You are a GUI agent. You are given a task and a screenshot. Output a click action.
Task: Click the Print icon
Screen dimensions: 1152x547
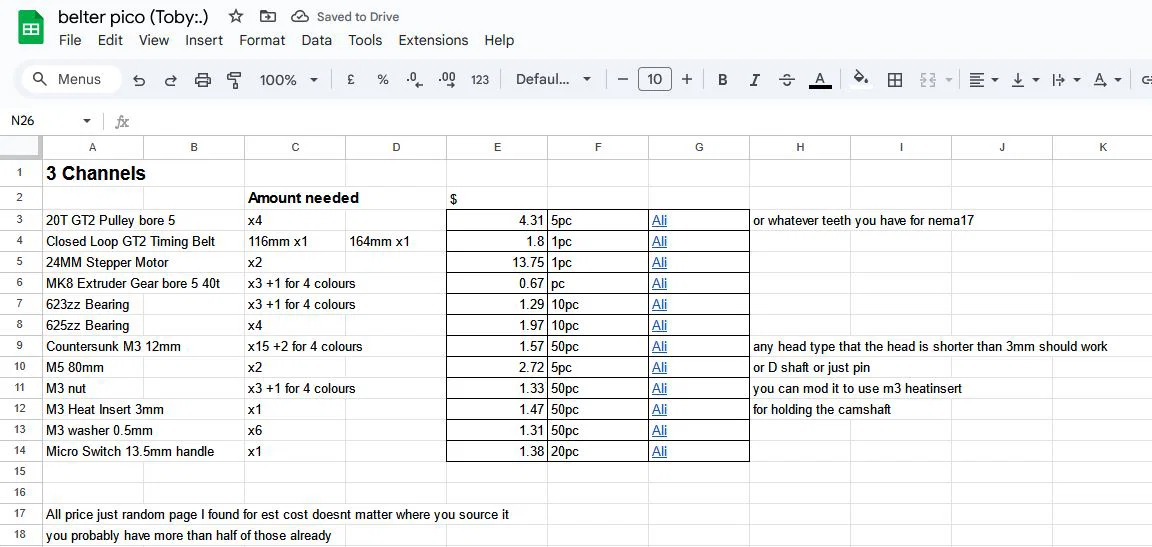point(203,80)
